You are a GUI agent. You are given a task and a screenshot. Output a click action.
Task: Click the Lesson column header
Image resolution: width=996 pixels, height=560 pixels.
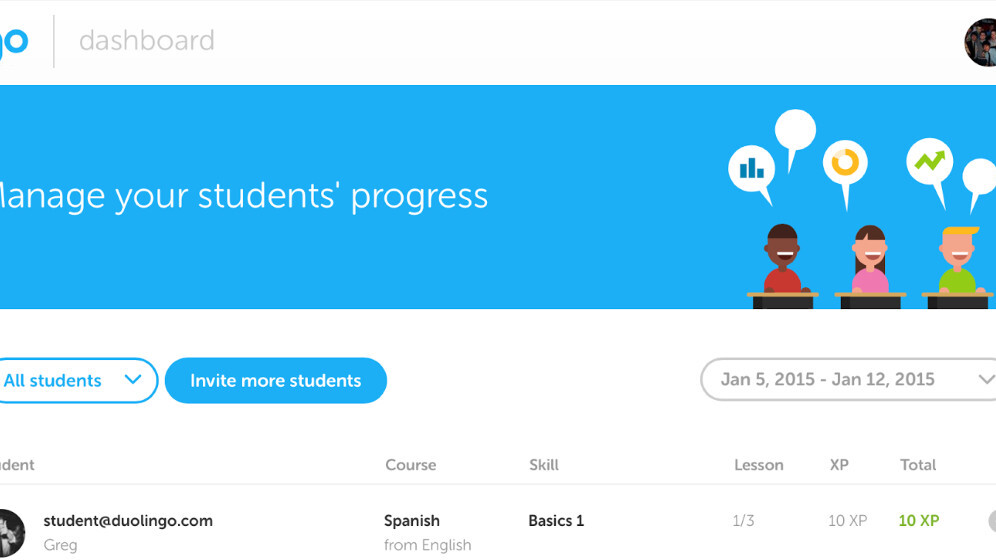pyautogui.click(x=758, y=465)
